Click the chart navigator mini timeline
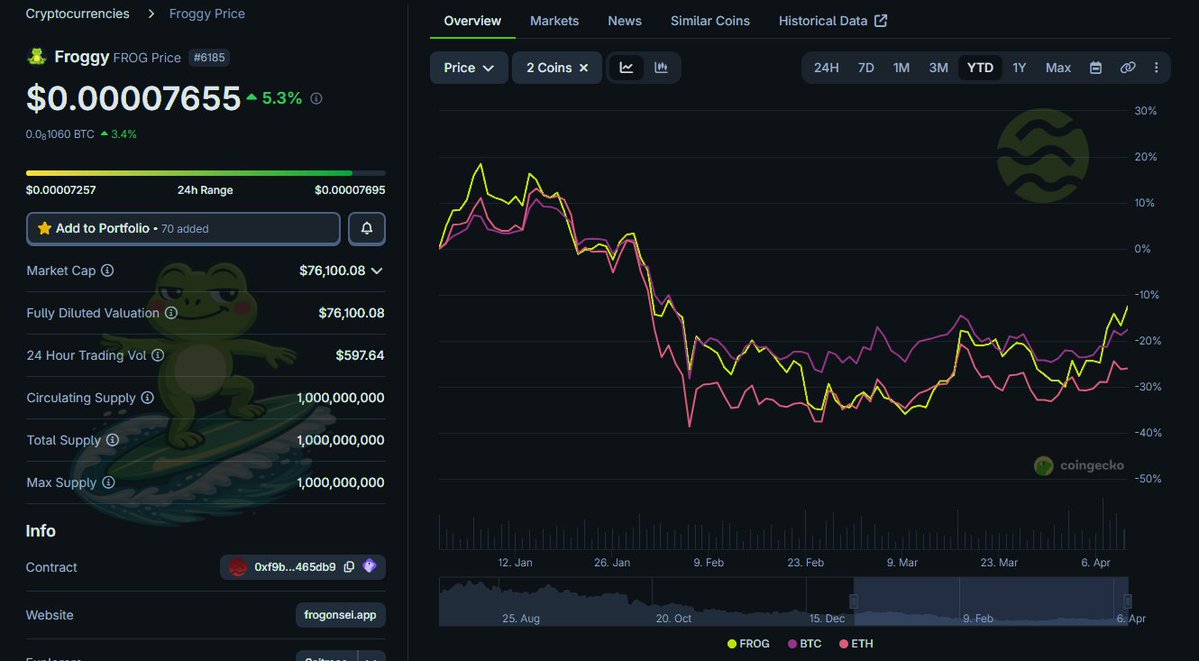The image size is (1199, 661). [x=784, y=601]
